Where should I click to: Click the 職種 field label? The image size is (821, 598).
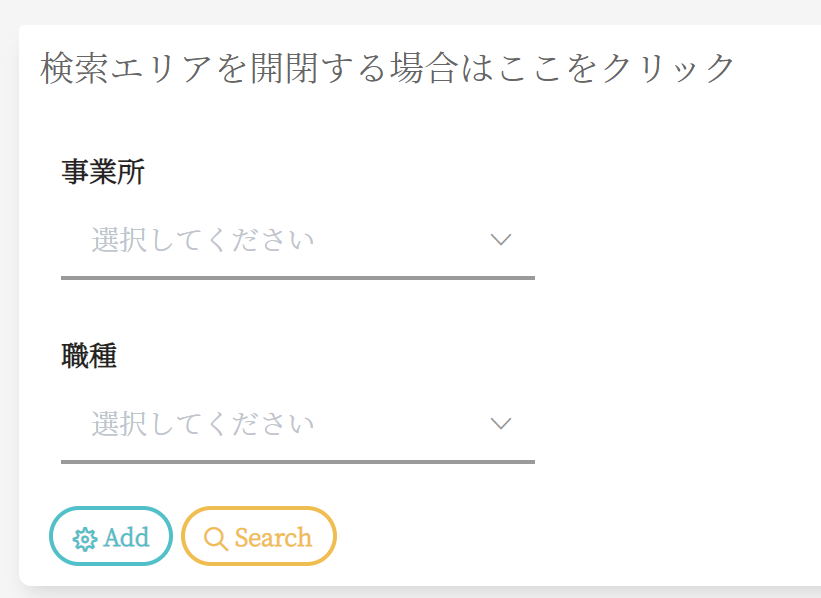89,357
